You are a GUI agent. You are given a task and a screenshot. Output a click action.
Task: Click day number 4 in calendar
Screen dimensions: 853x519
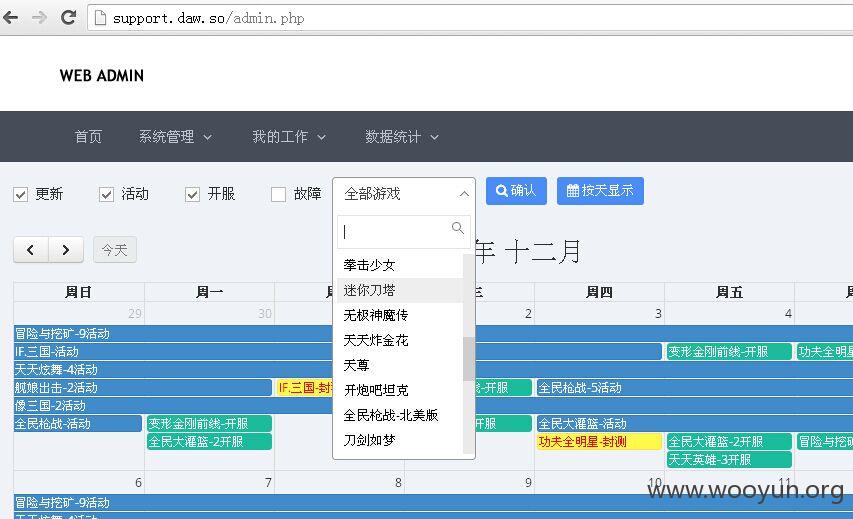pos(788,313)
